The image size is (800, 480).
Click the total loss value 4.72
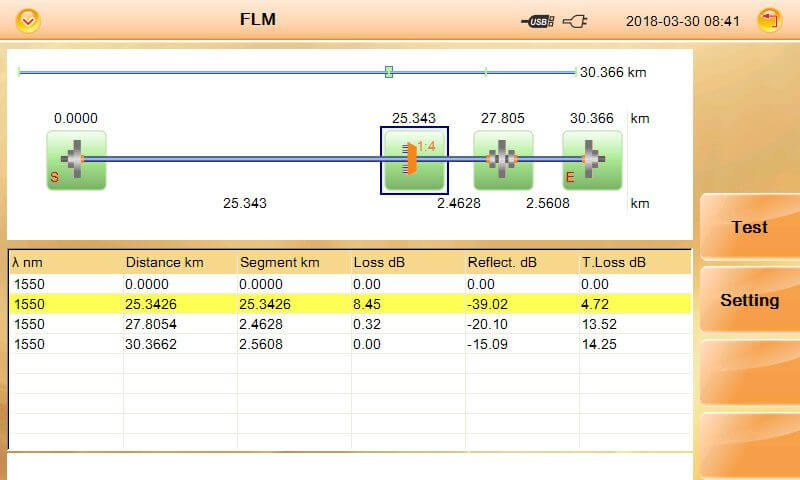click(595, 304)
